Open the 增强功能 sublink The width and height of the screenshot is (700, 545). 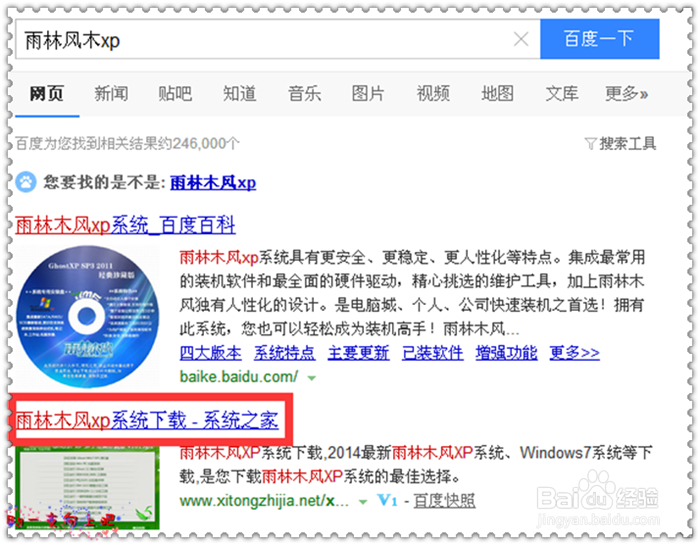click(506, 353)
